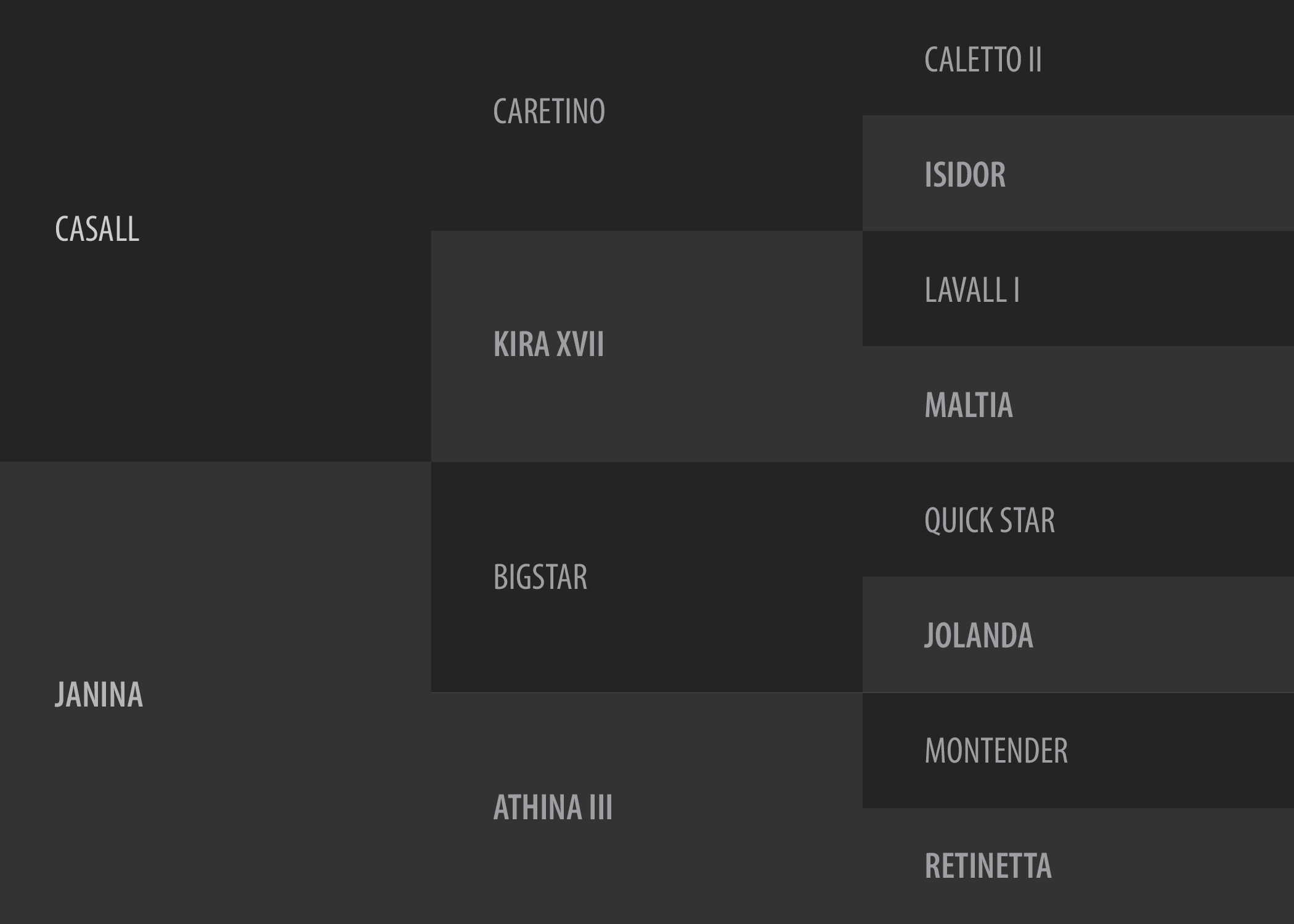The image size is (1294, 924).
Task: Open the CARETINO pedigree entry
Action: pyautogui.click(x=549, y=111)
